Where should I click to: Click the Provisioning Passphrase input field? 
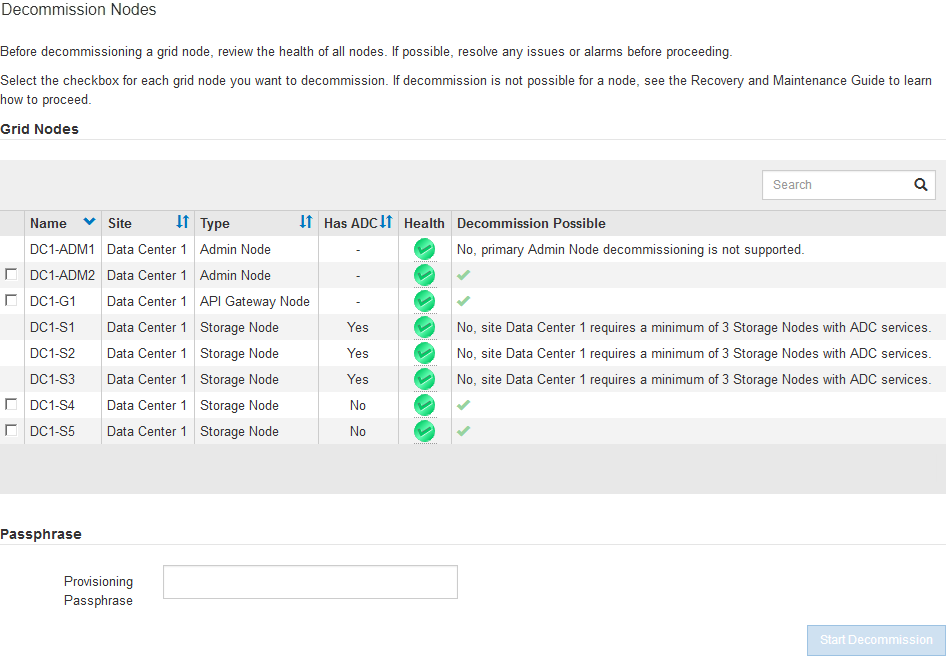[310, 582]
